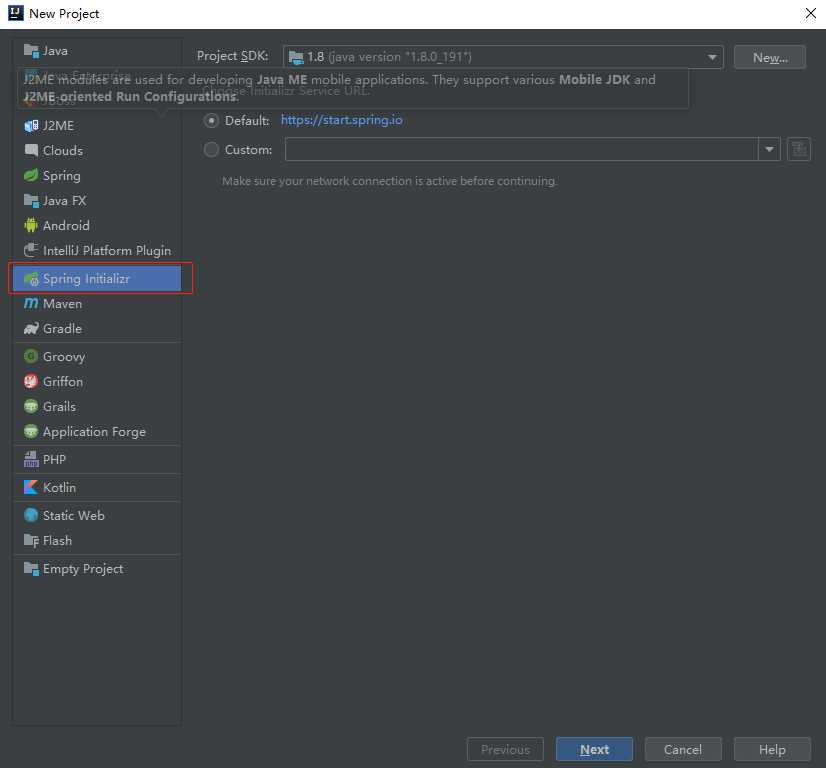Select the IntelliJ Platform Plugin label
The height and width of the screenshot is (768, 826).
click(107, 251)
